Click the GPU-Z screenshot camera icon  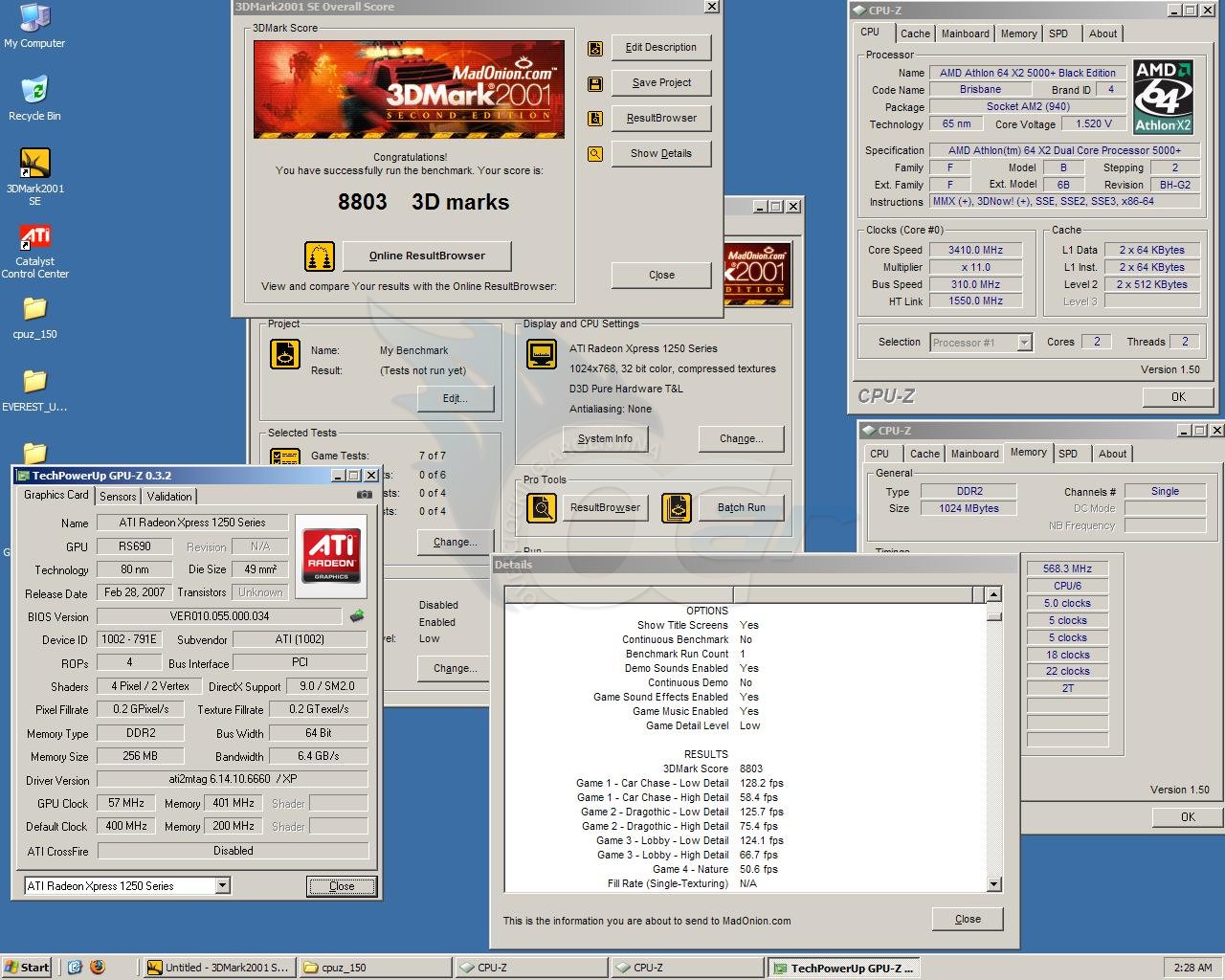tap(365, 495)
